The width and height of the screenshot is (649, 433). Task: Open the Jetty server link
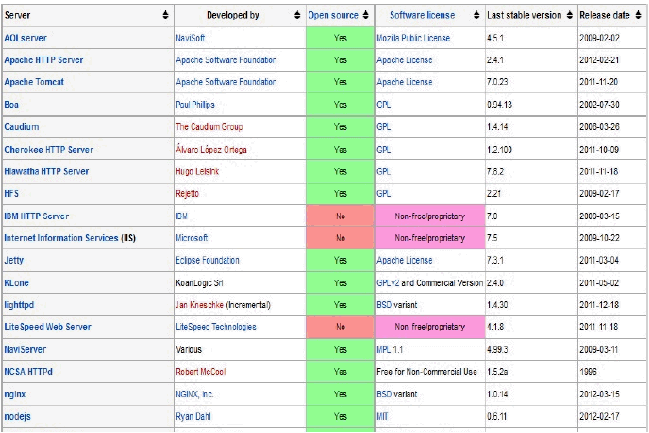click(14, 260)
